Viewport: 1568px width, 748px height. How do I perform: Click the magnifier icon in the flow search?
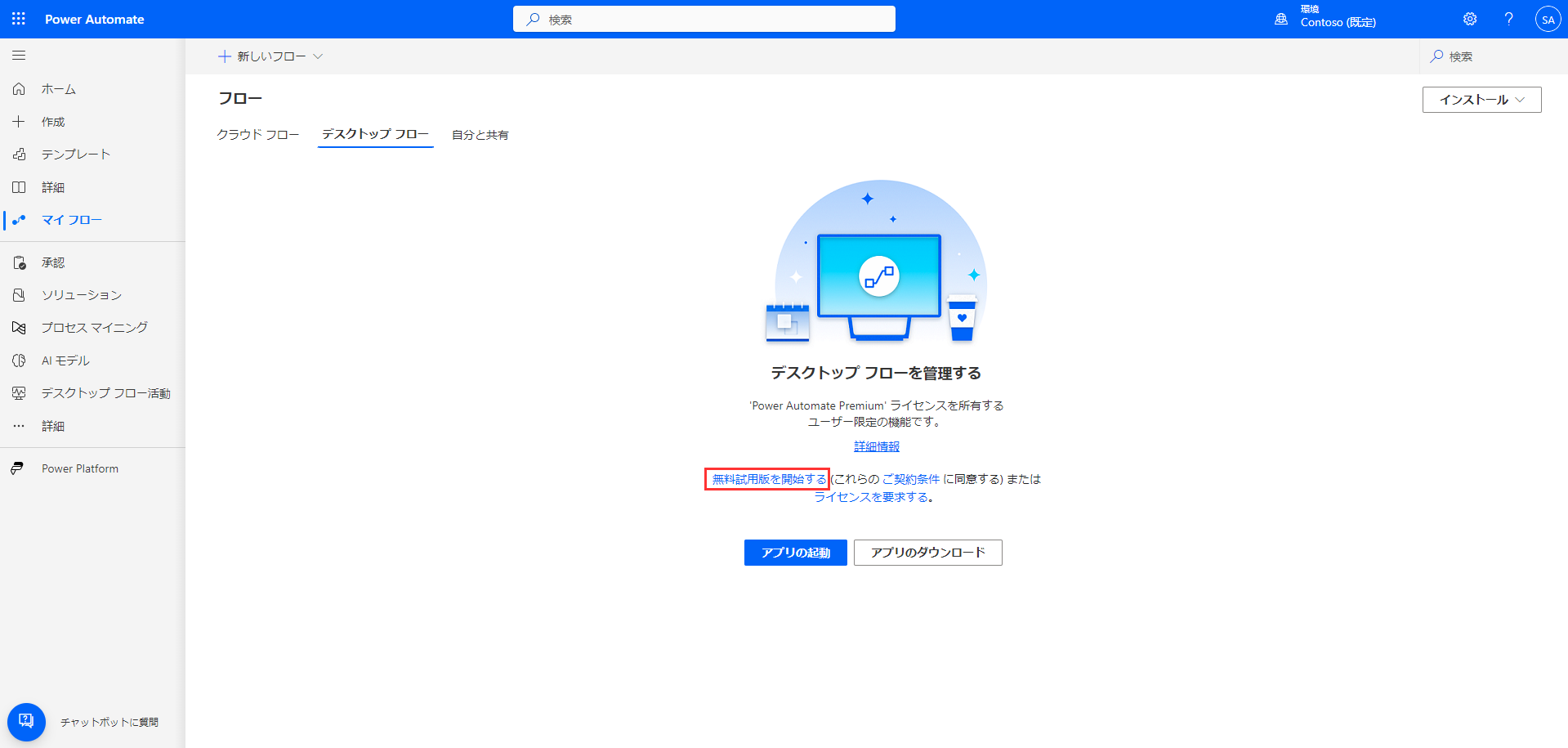pos(1436,56)
